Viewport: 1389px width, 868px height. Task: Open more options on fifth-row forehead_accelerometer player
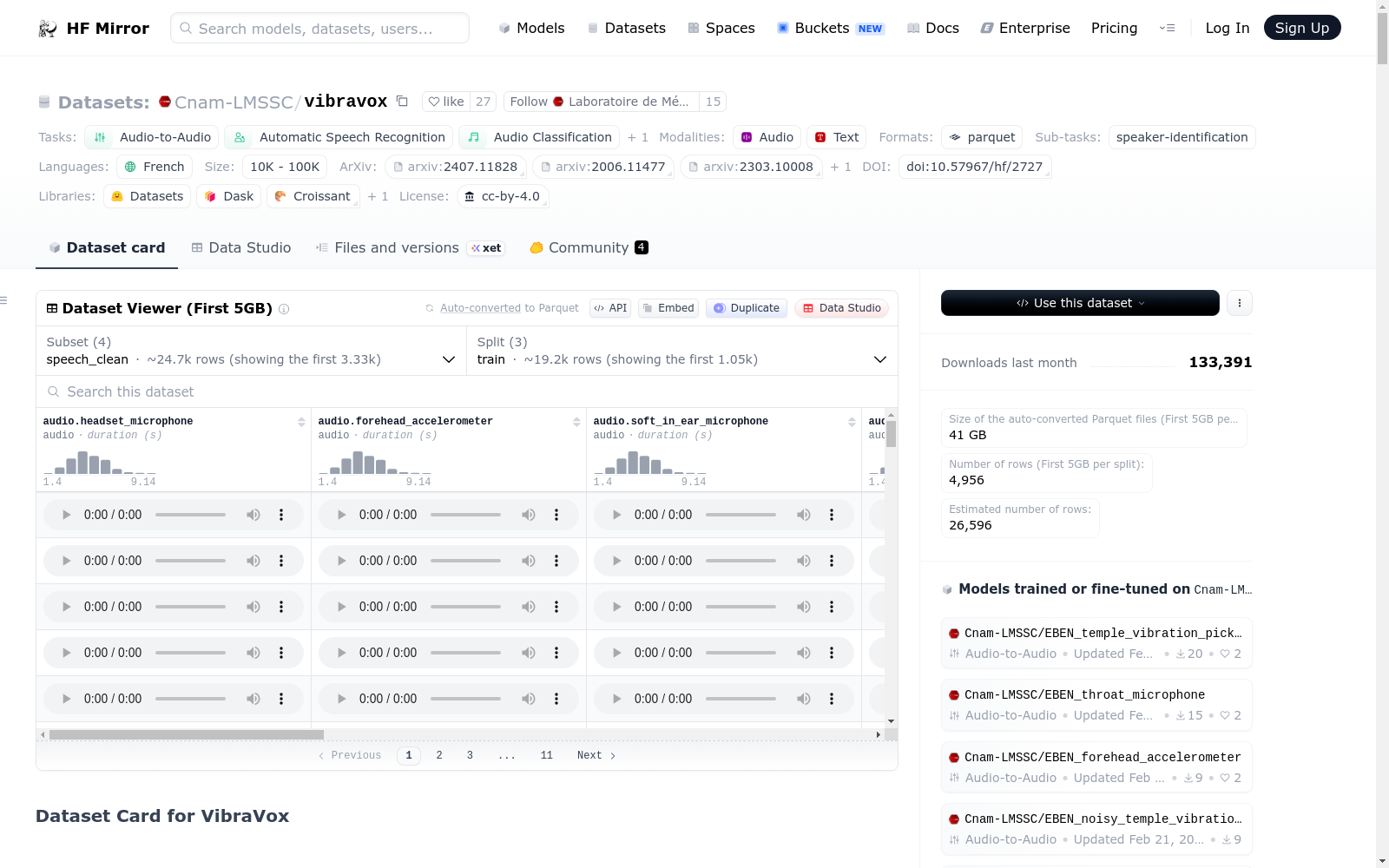[556, 699]
